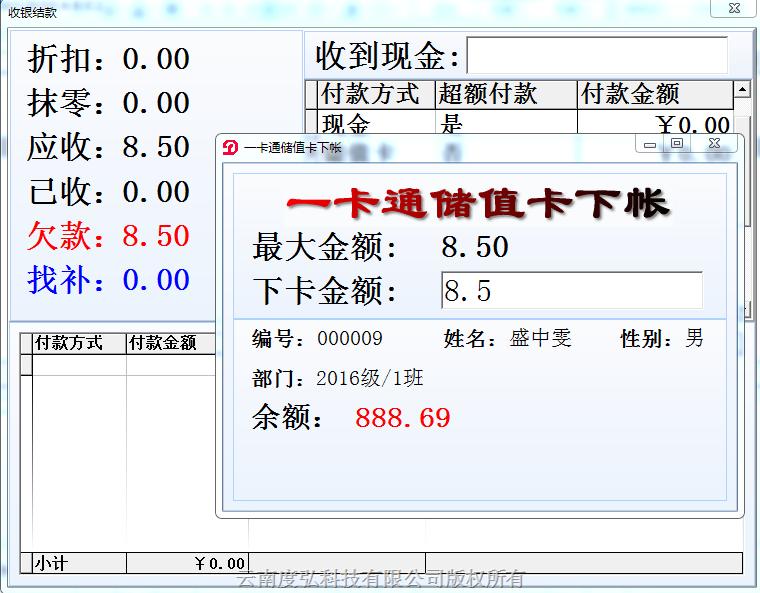Click the 小计 subtotal cell
The height and width of the screenshot is (593, 760).
click(78, 563)
